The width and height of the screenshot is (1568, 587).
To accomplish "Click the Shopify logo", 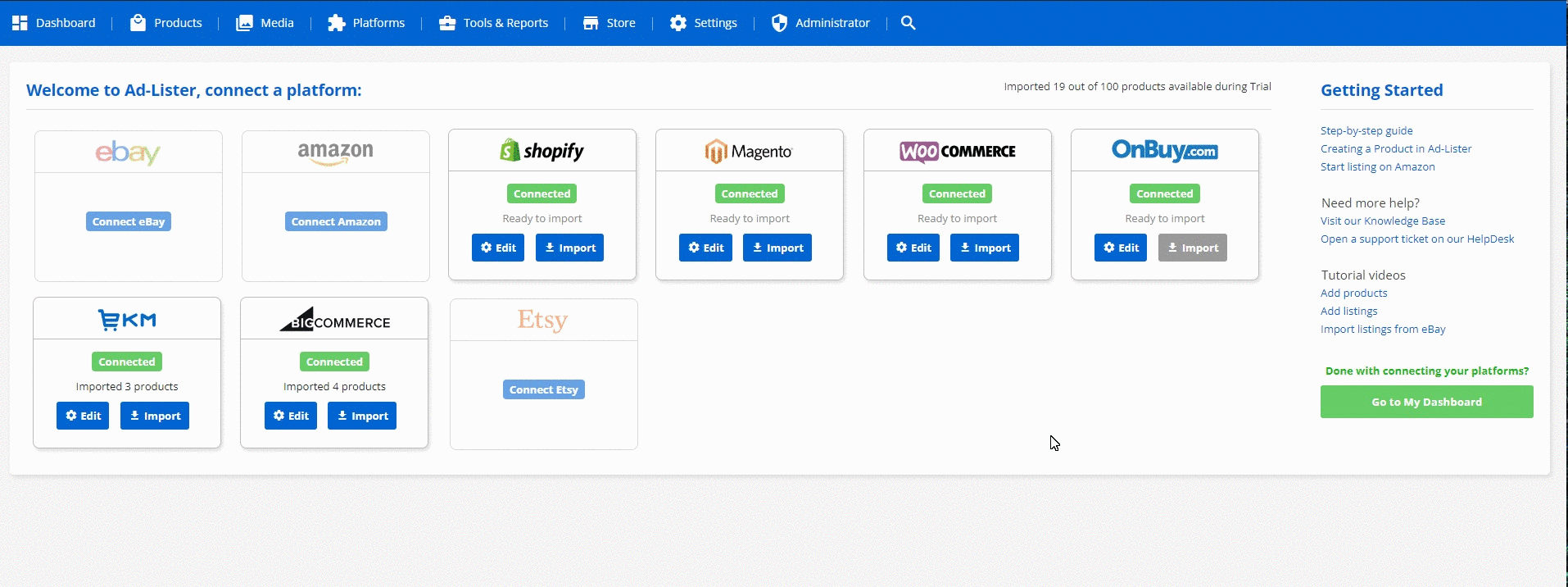I will pos(542,151).
